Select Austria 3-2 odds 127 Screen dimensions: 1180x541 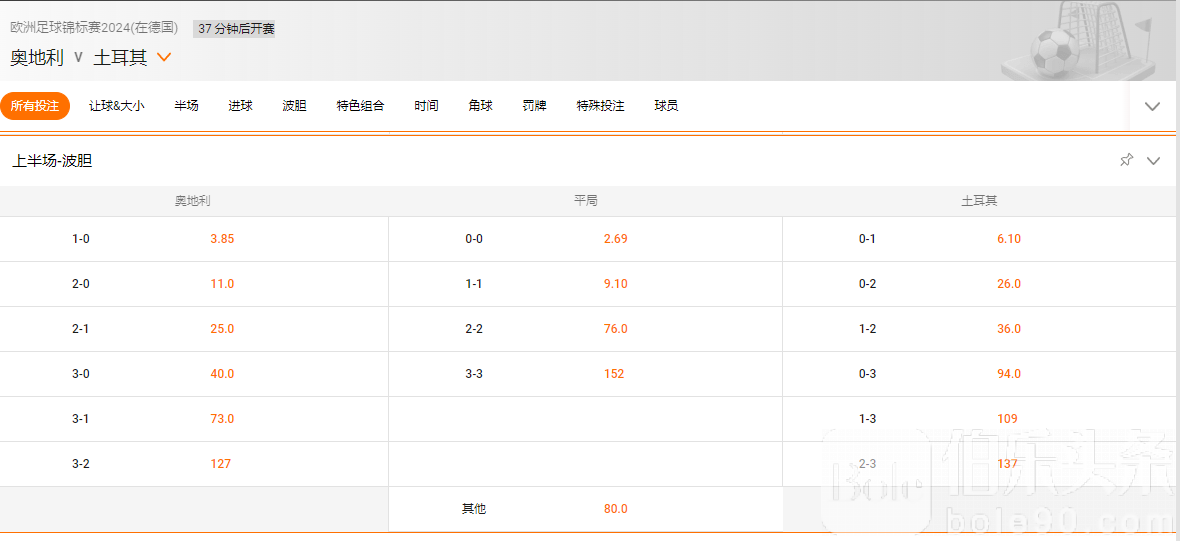[x=221, y=464]
